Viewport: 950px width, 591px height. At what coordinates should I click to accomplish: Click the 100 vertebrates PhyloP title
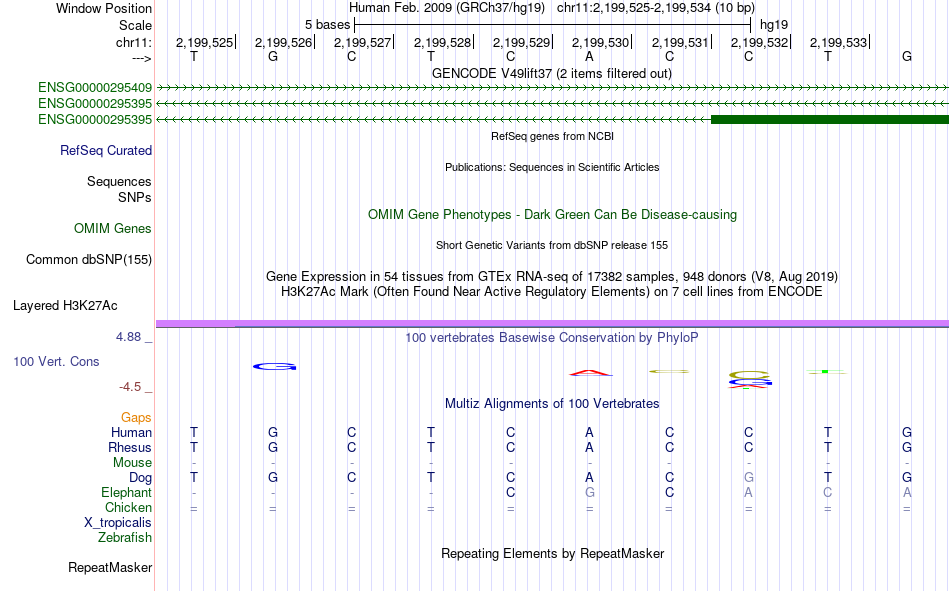tap(552, 338)
